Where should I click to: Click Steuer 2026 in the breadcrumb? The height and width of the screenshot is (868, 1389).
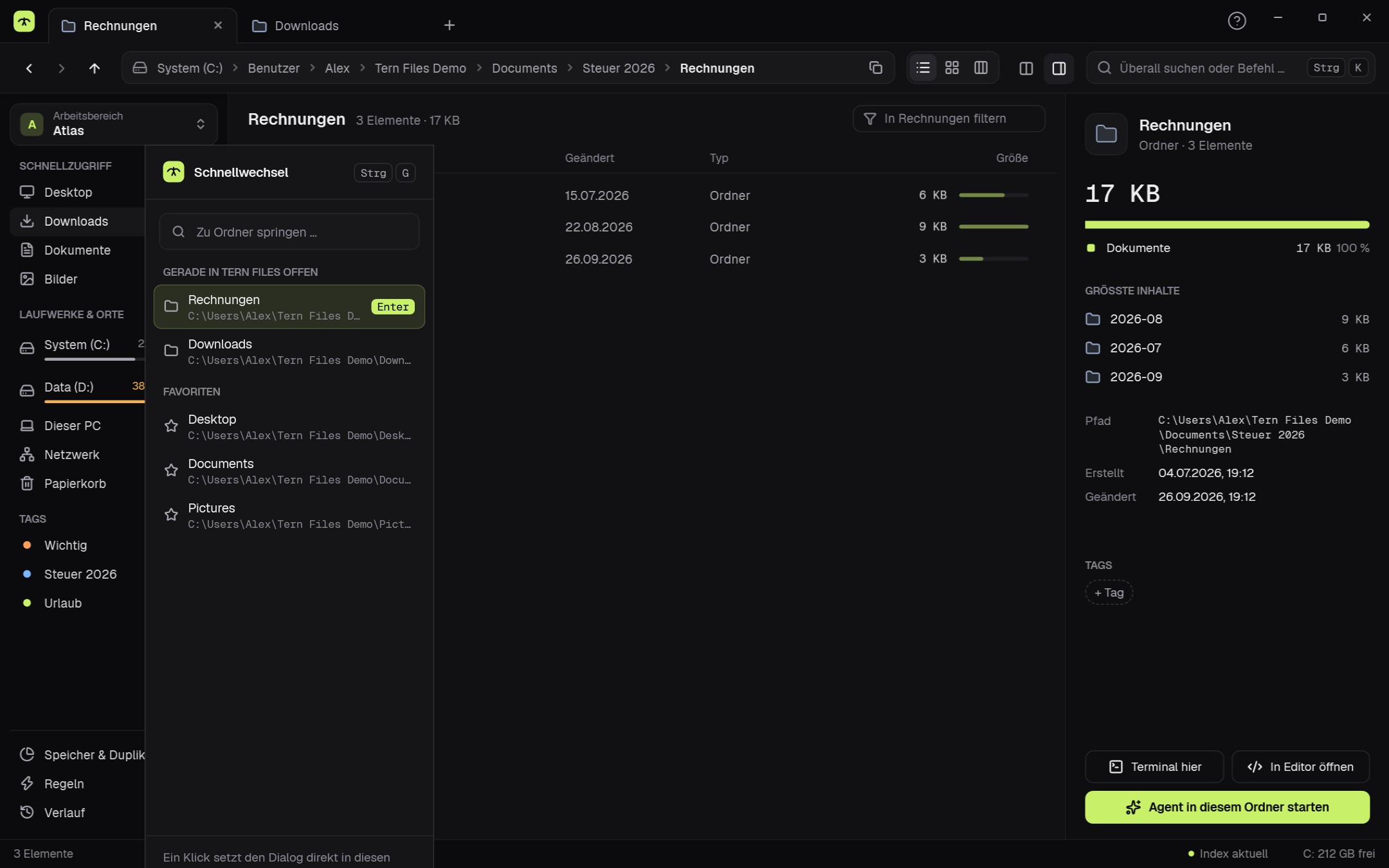tap(618, 68)
